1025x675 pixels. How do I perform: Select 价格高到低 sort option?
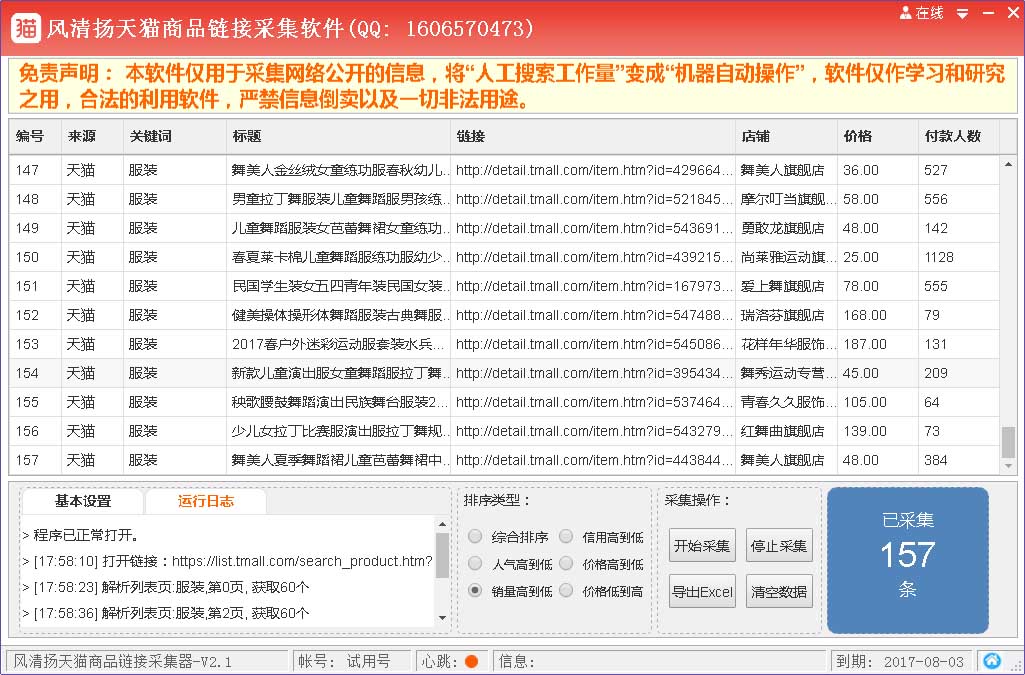pyautogui.click(x=566, y=563)
